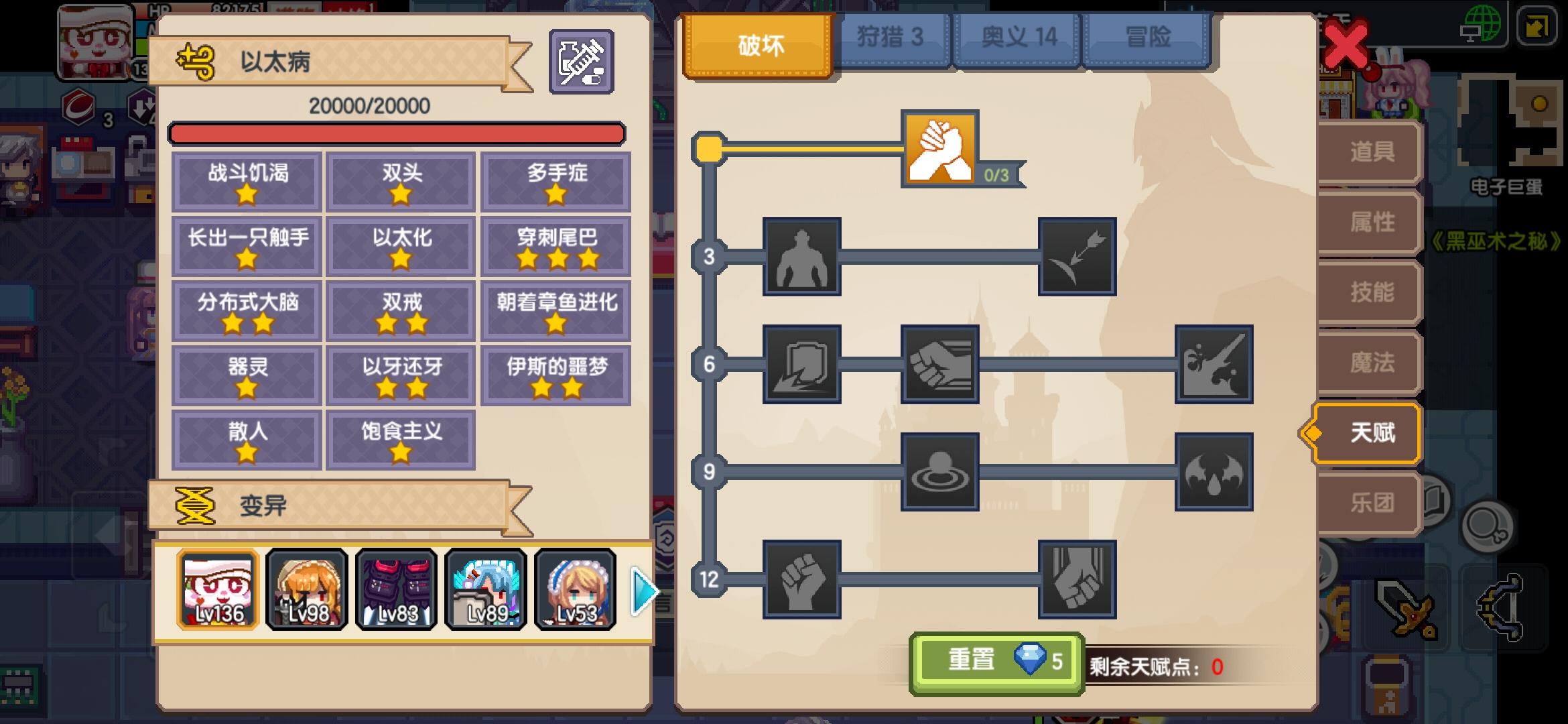
Task: Select the shockwave ring talent icon
Action: (940, 472)
